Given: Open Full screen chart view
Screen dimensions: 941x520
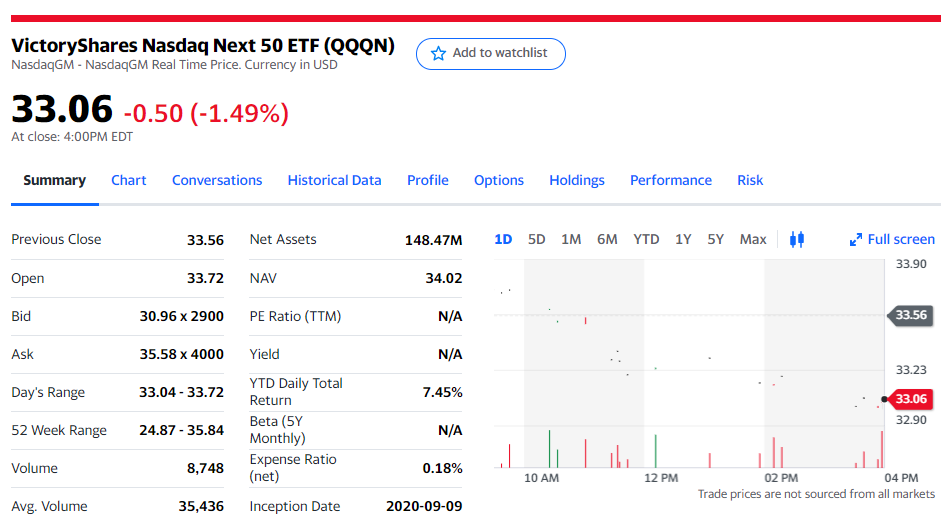Looking at the screenshot, I should point(892,240).
